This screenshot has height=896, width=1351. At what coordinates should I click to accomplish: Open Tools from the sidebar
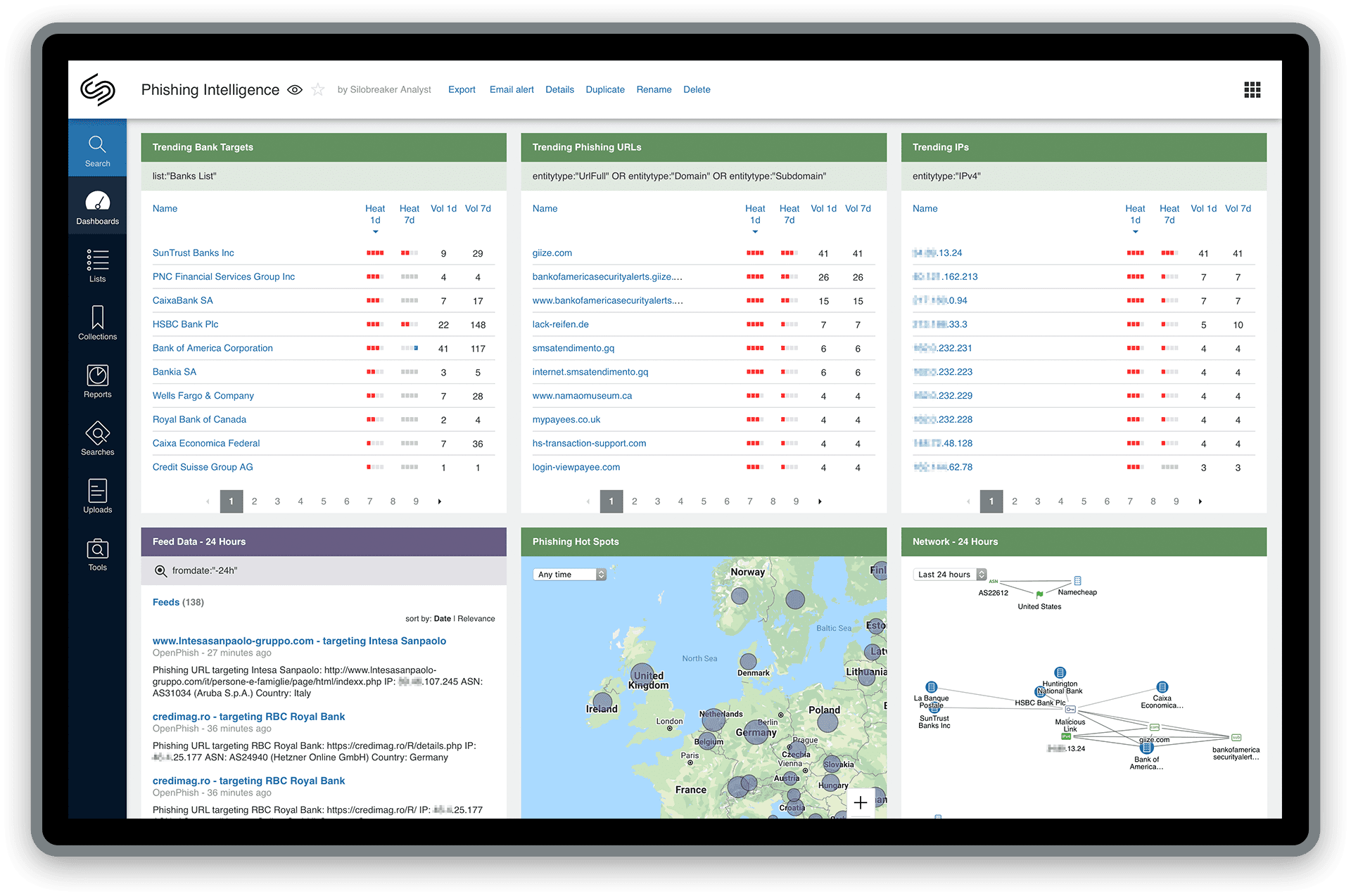pos(97,553)
